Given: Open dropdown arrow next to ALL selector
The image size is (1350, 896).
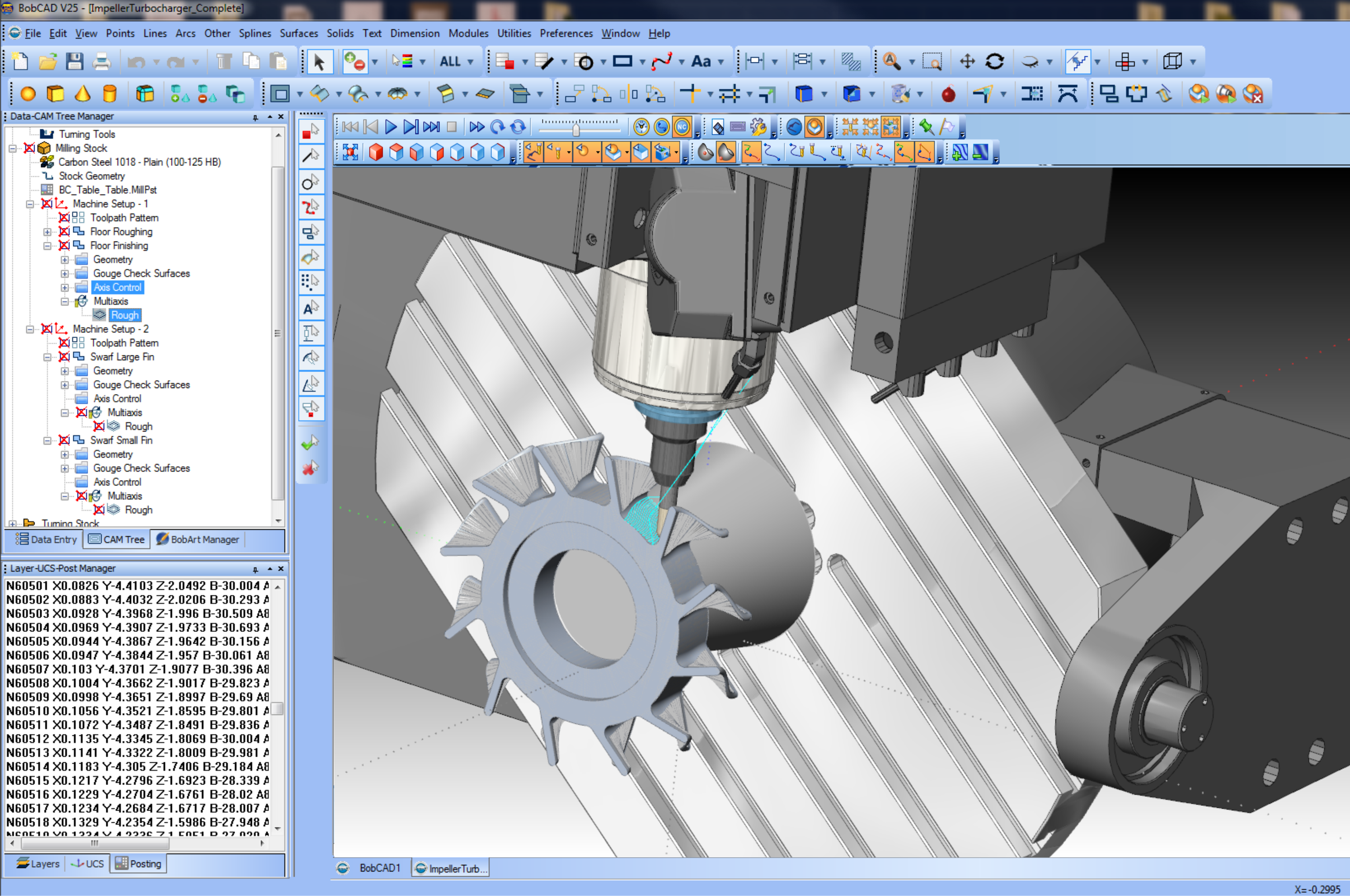Looking at the screenshot, I should 470,62.
